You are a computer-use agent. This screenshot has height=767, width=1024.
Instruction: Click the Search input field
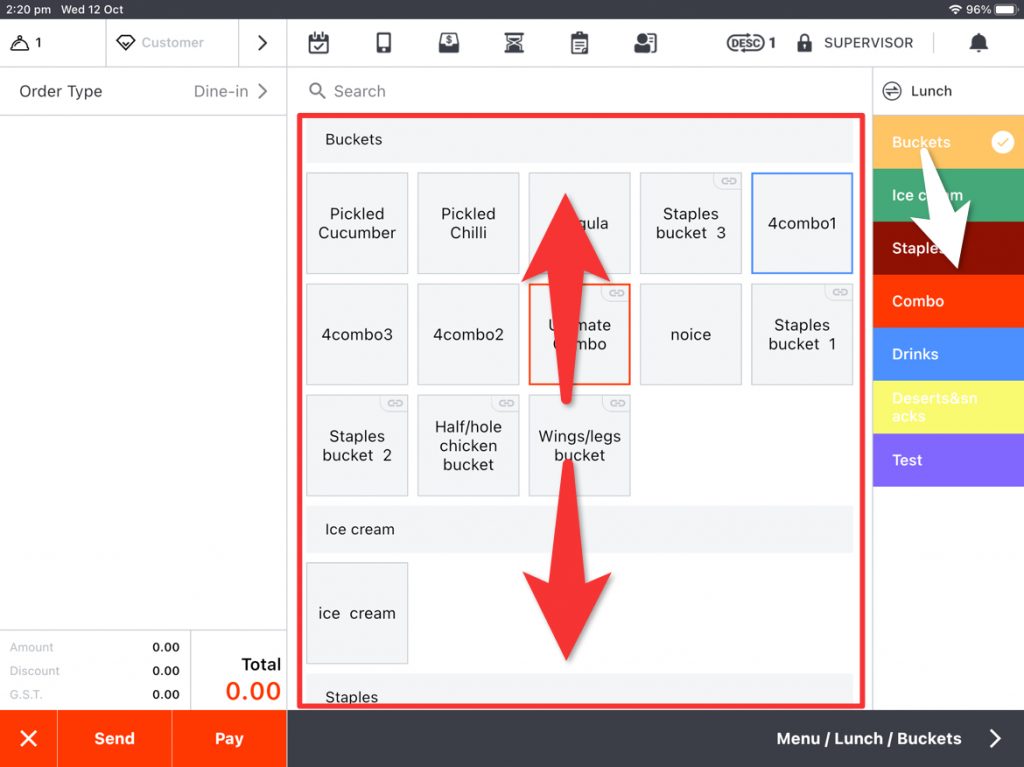580,91
